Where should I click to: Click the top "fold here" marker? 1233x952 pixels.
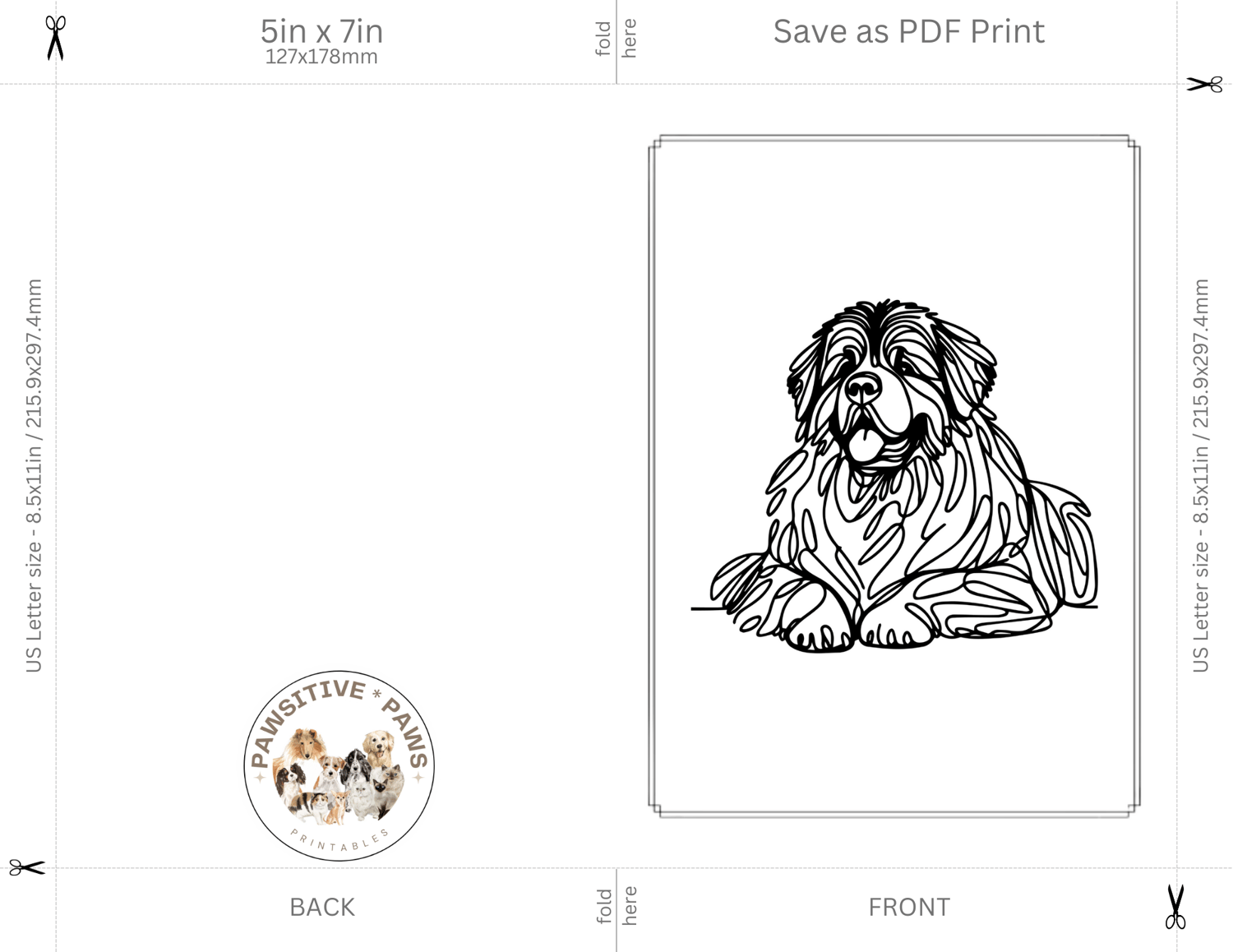616,39
